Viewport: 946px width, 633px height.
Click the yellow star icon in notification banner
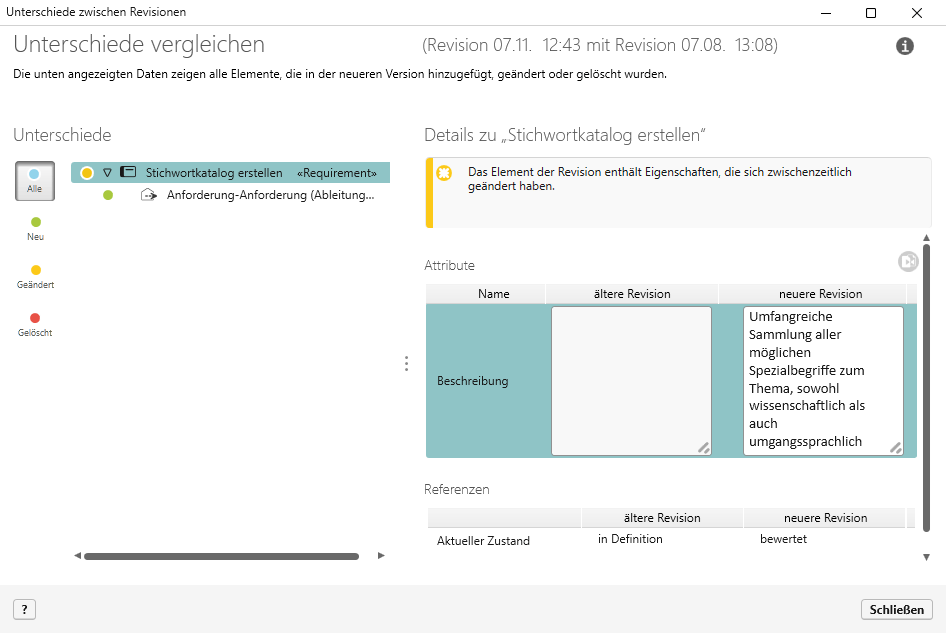click(444, 173)
